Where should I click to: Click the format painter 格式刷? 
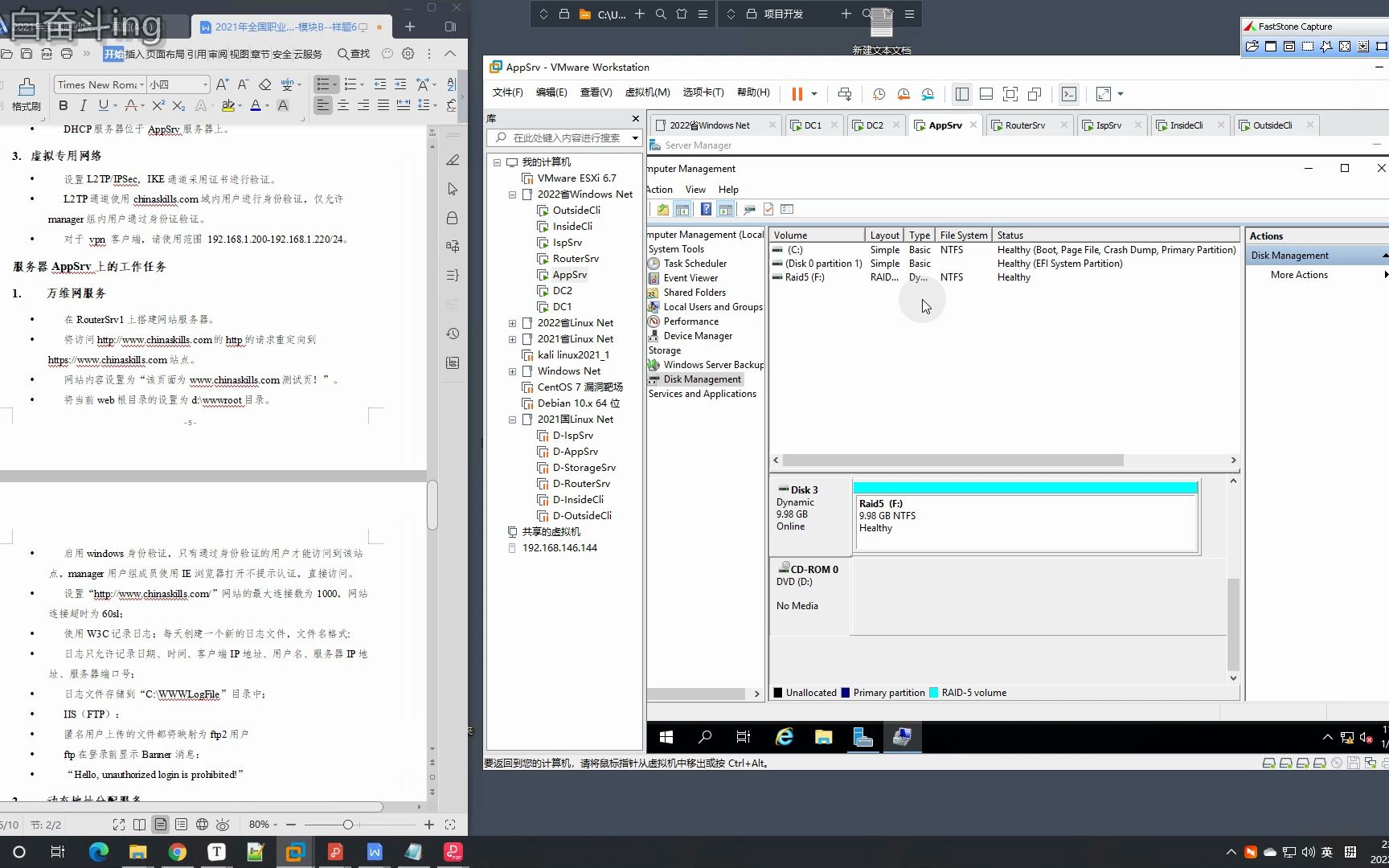(26, 95)
